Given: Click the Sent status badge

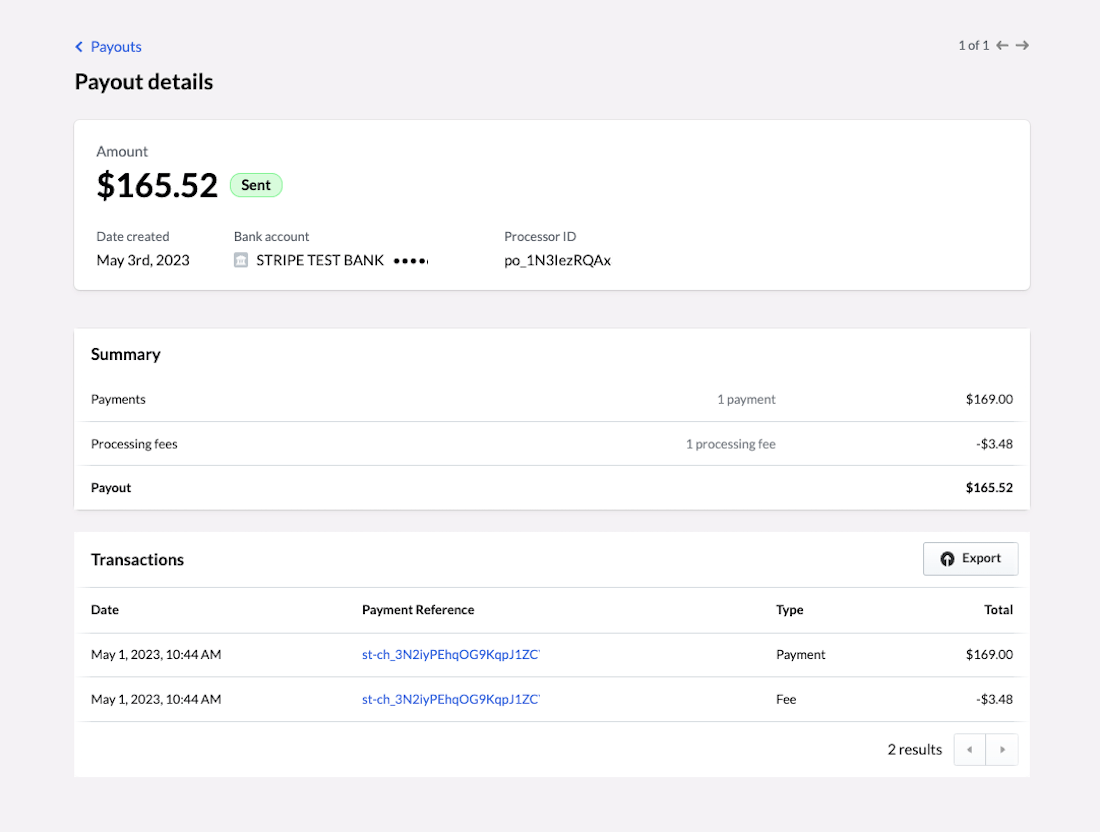Looking at the screenshot, I should click(x=256, y=185).
